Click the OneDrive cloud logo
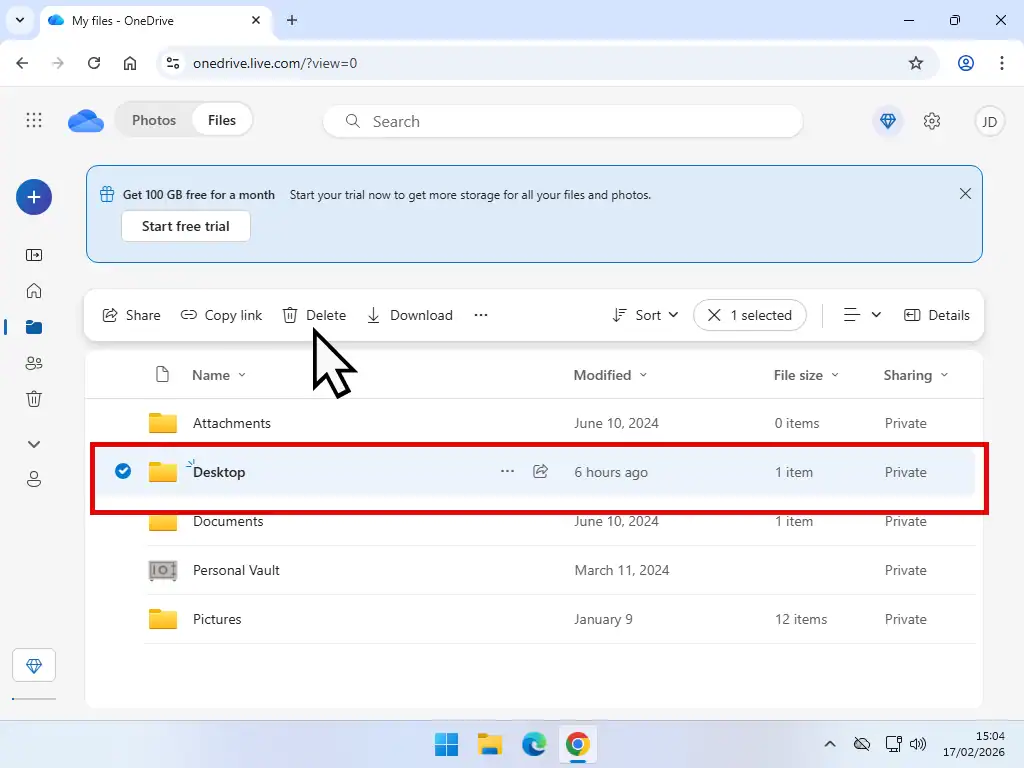The width and height of the screenshot is (1024, 768). pyautogui.click(x=85, y=120)
